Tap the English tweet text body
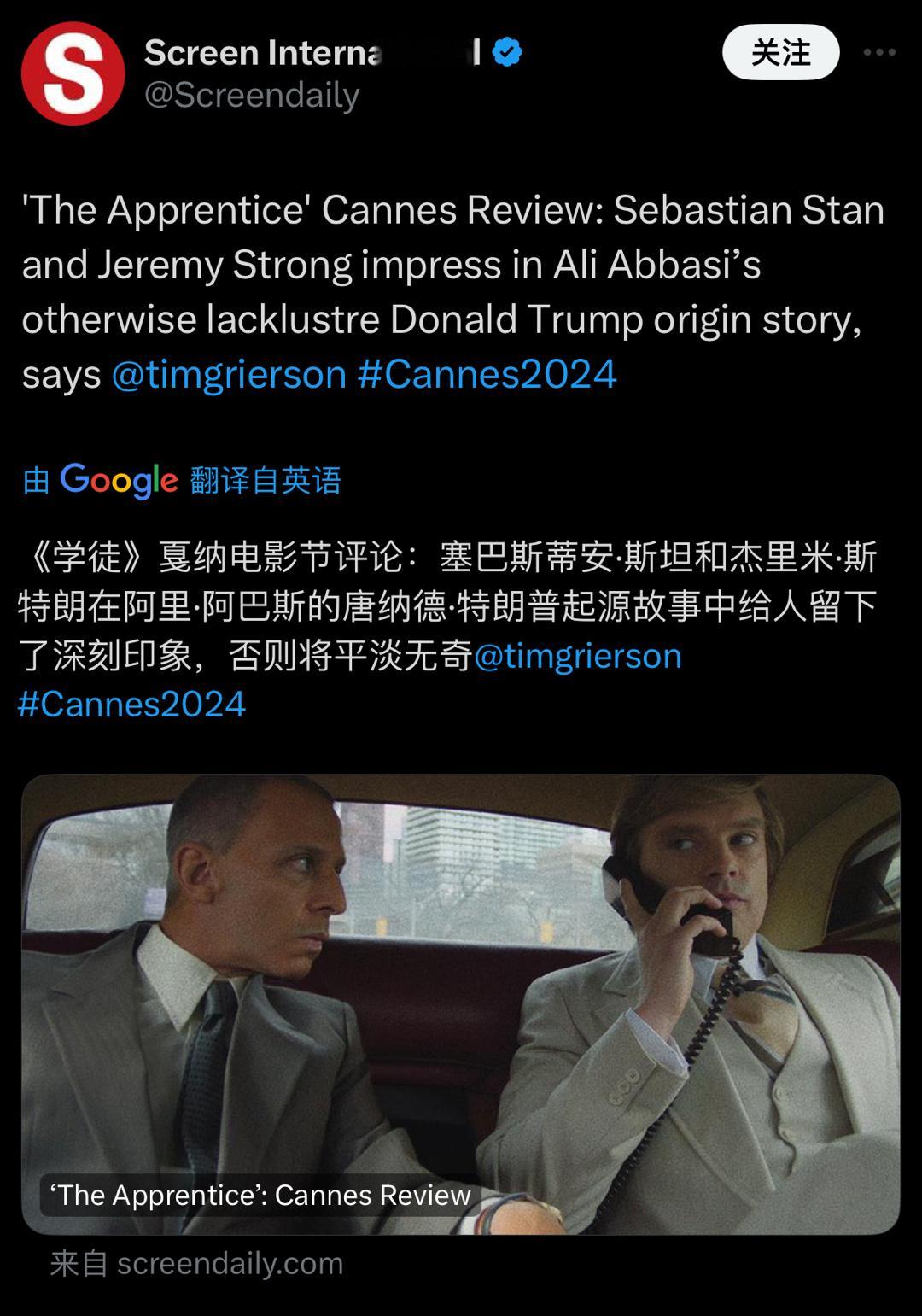922x1316 pixels. coord(452,292)
